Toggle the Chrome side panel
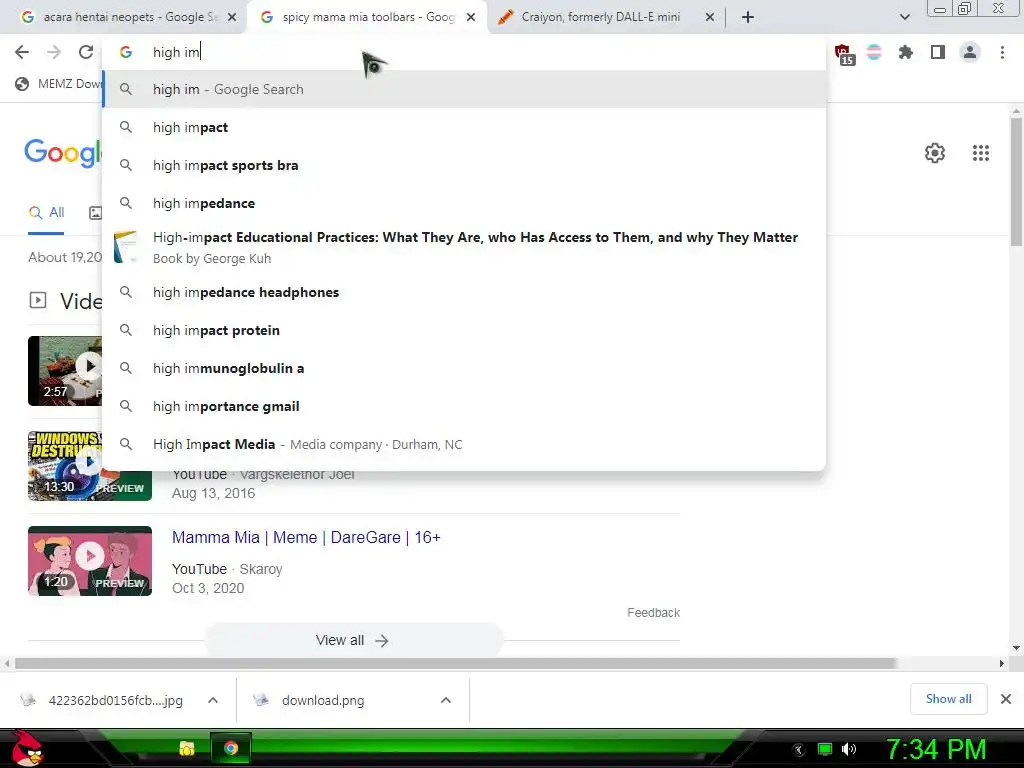 tap(938, 52)
